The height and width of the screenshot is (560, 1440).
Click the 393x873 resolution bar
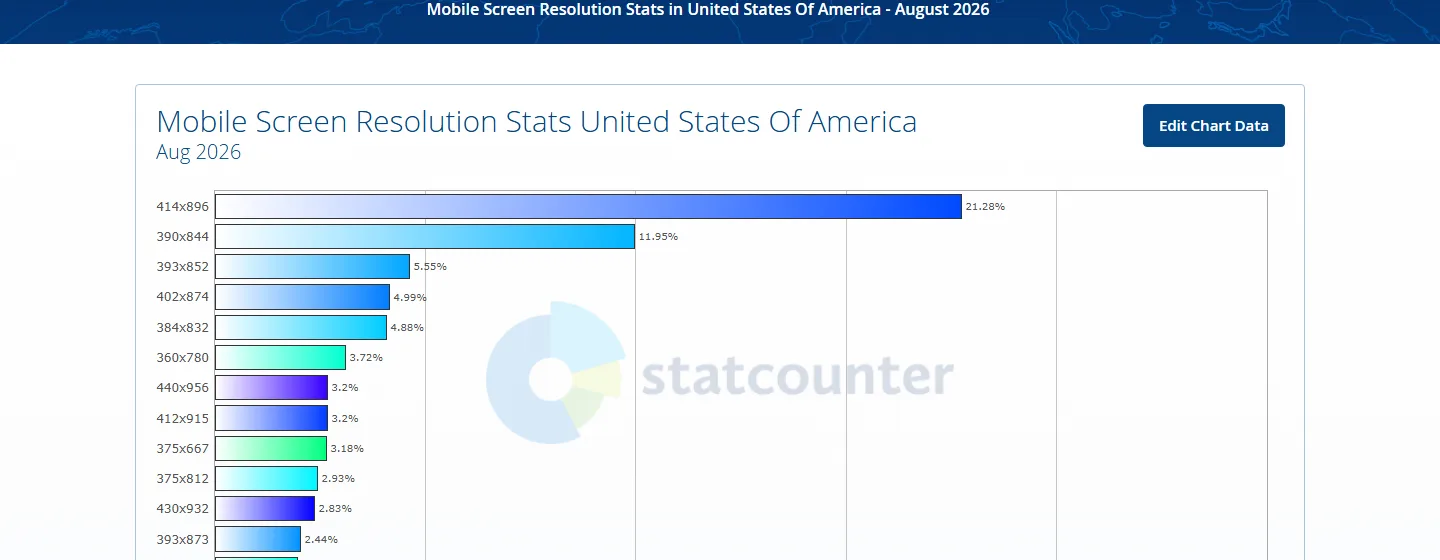coord(258,539)
